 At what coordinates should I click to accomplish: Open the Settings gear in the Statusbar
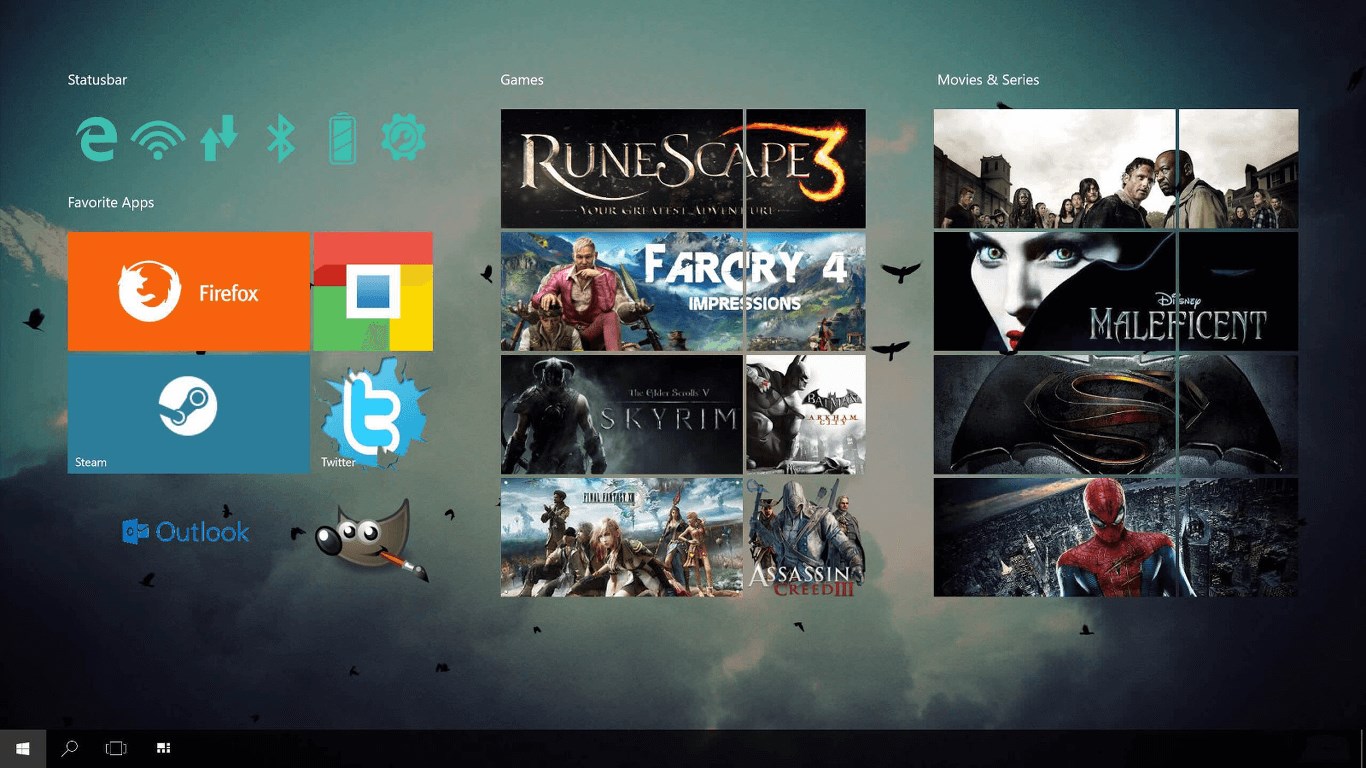[x=403, y=138]
